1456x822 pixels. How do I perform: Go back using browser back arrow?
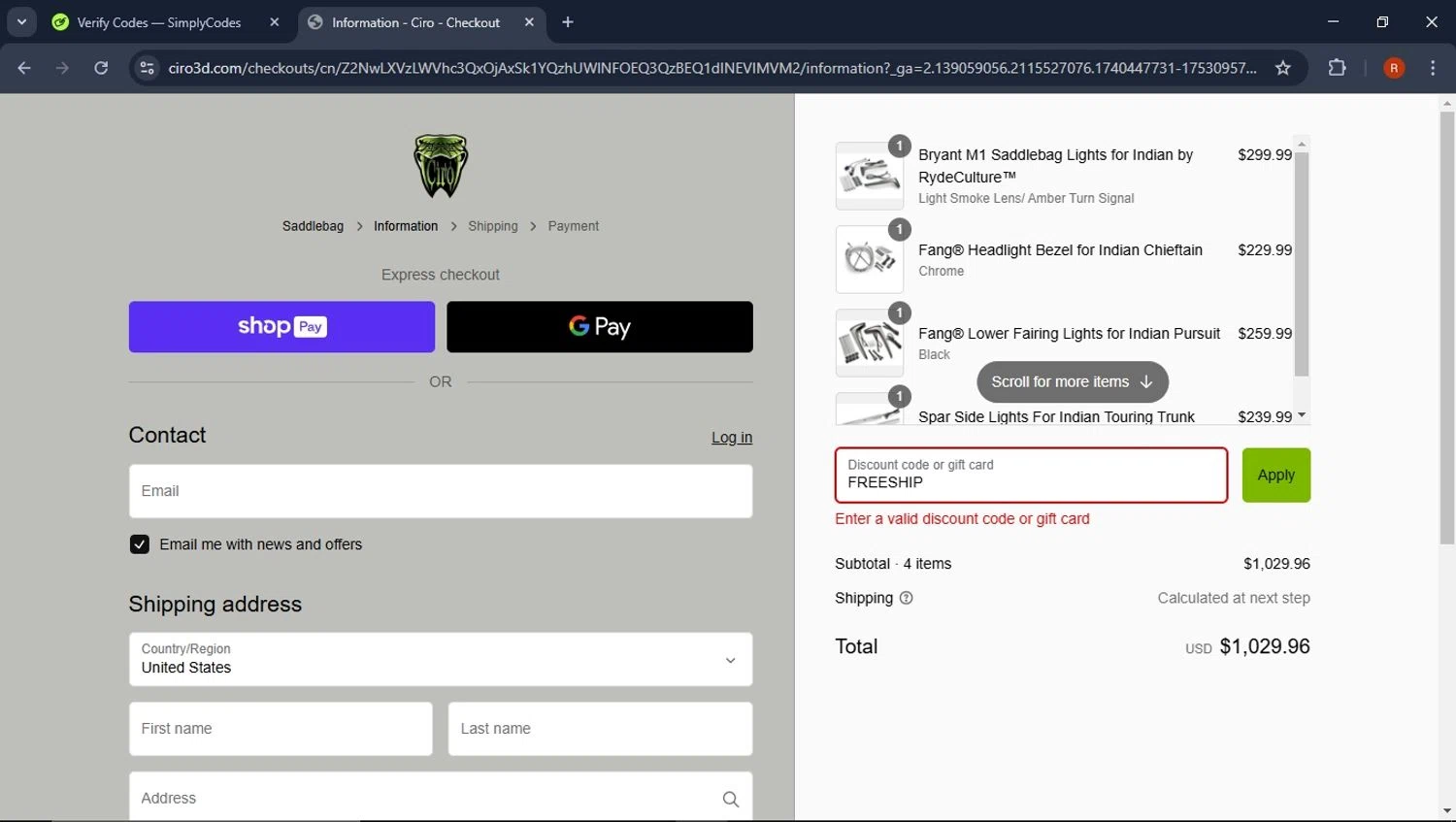pos(24,68)
